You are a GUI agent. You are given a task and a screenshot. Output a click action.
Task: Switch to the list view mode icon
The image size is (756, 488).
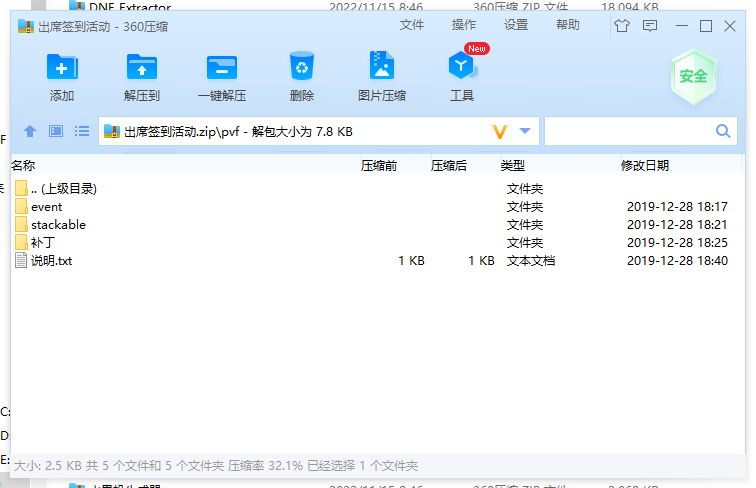click(x=82, y=132)
